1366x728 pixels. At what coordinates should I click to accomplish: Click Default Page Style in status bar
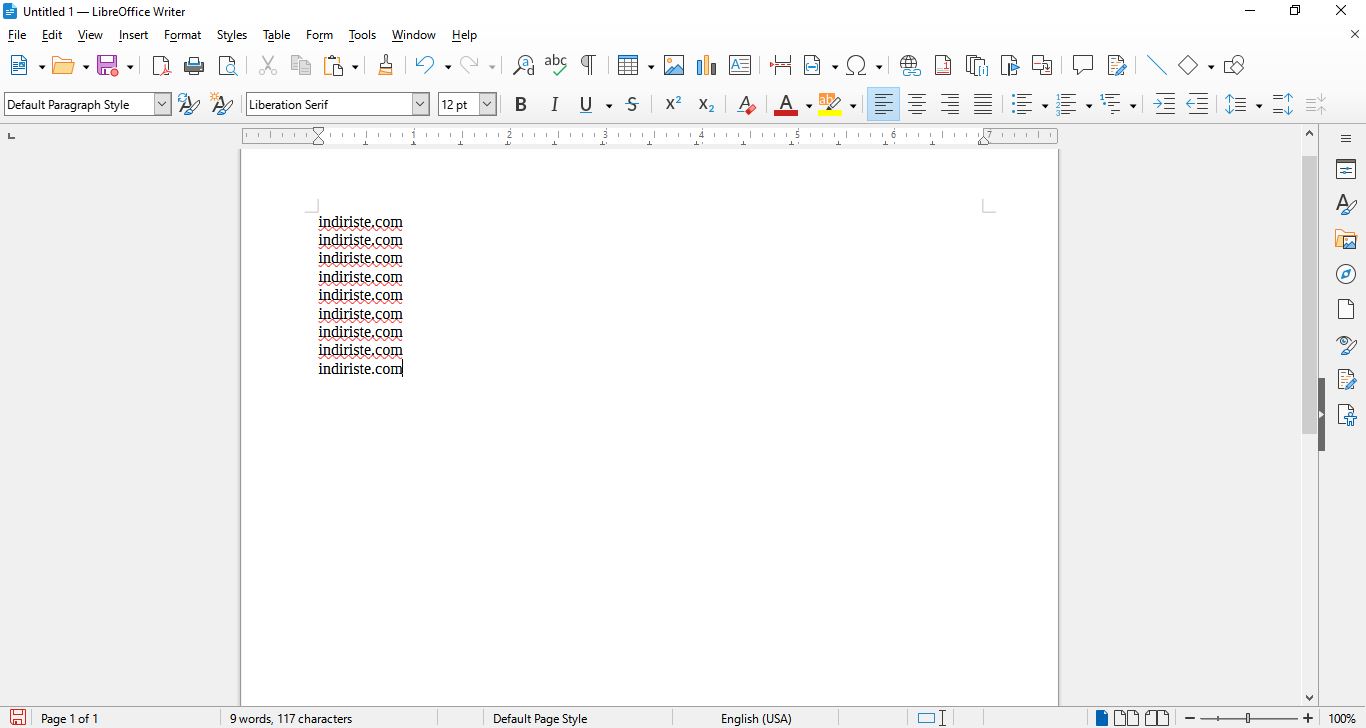coord(540,718)
